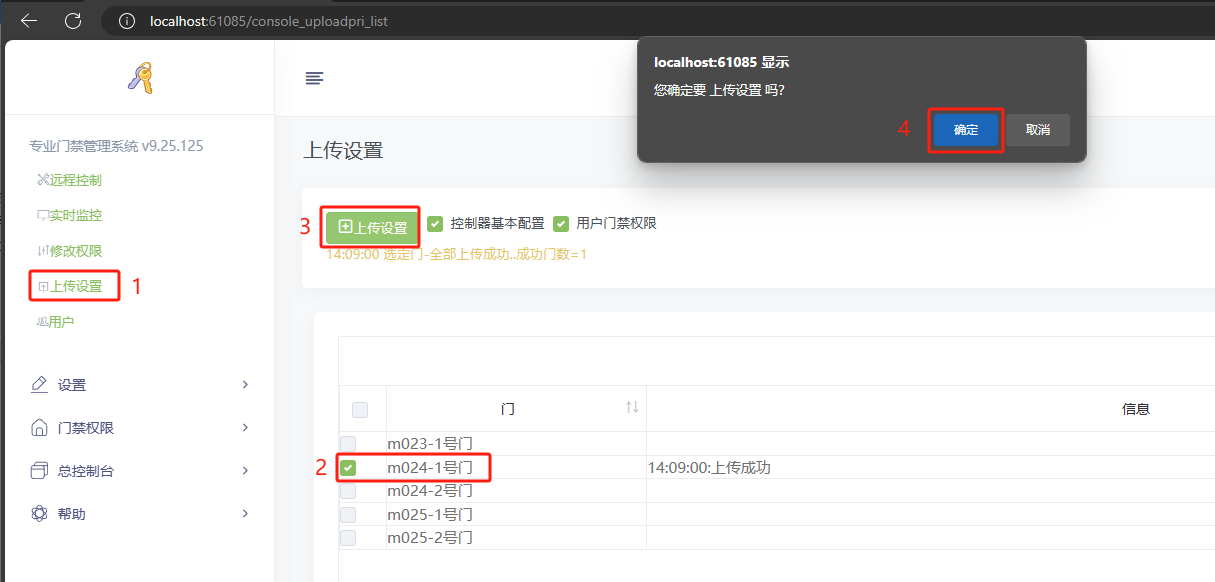Expand the 帮助 menu chevron
This screenshot has height=582, width=1215.
(x=245, y=514)
